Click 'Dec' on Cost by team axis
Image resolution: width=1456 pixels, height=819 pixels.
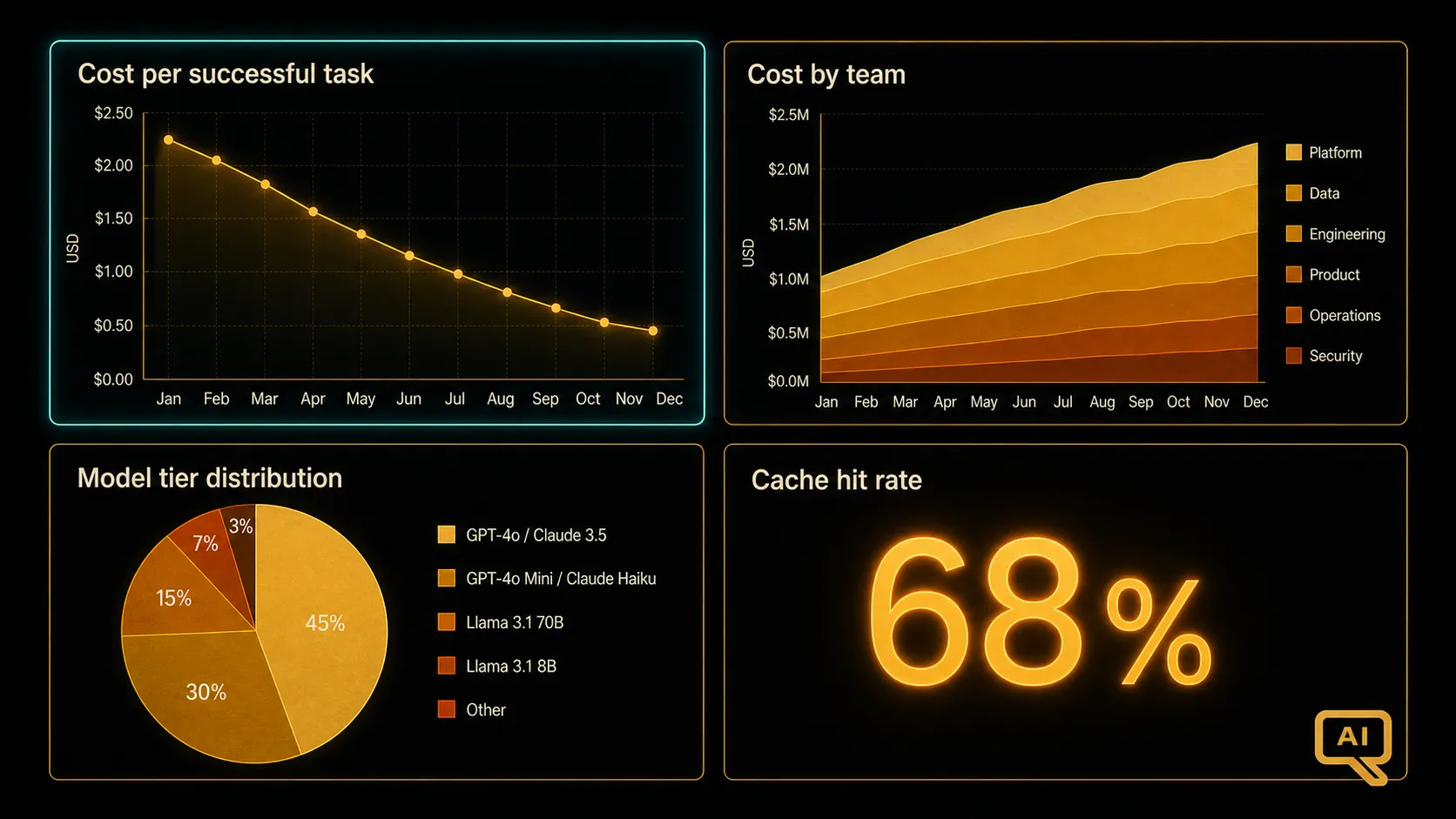[1256, 402]
